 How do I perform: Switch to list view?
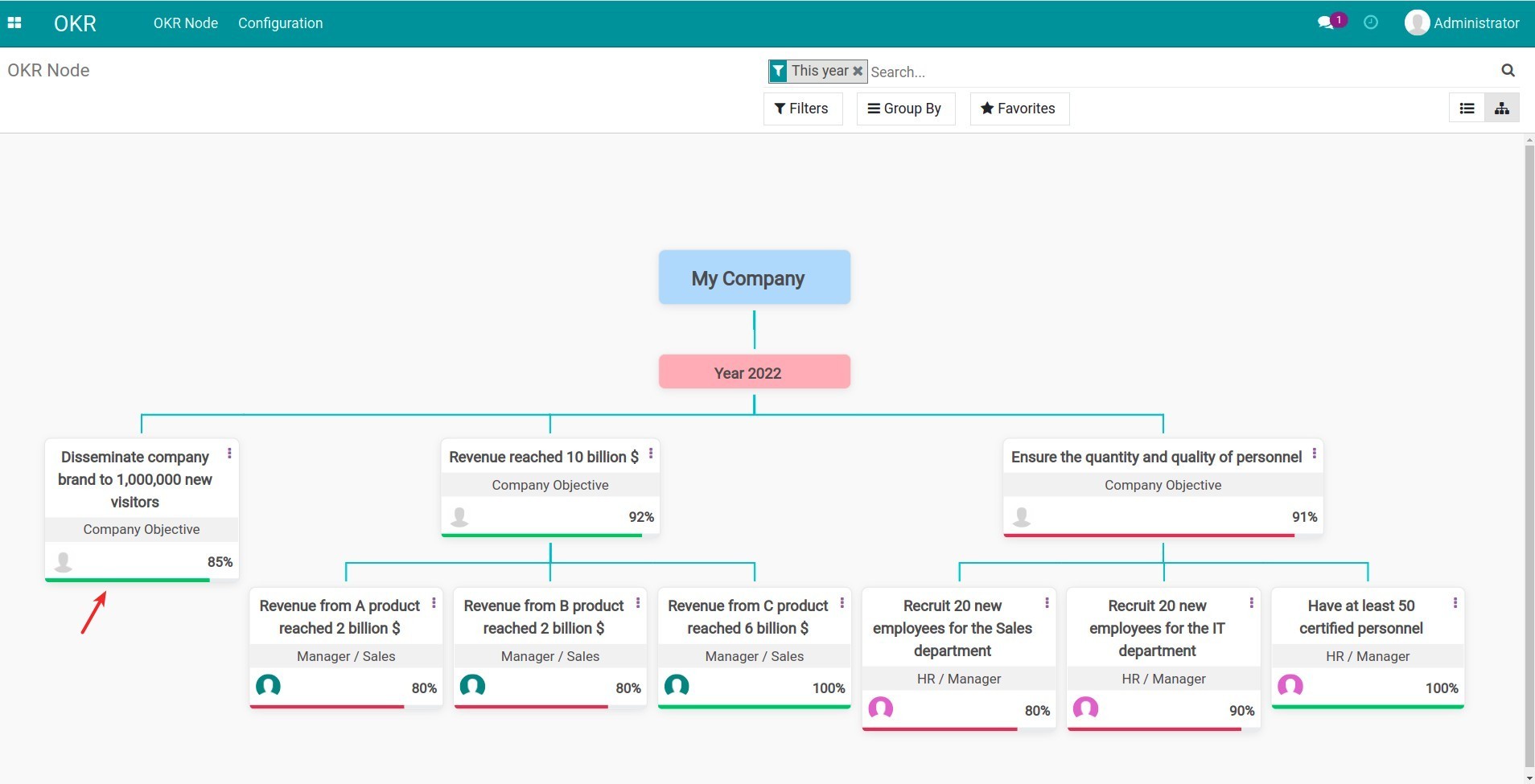tap(1467, 107)
